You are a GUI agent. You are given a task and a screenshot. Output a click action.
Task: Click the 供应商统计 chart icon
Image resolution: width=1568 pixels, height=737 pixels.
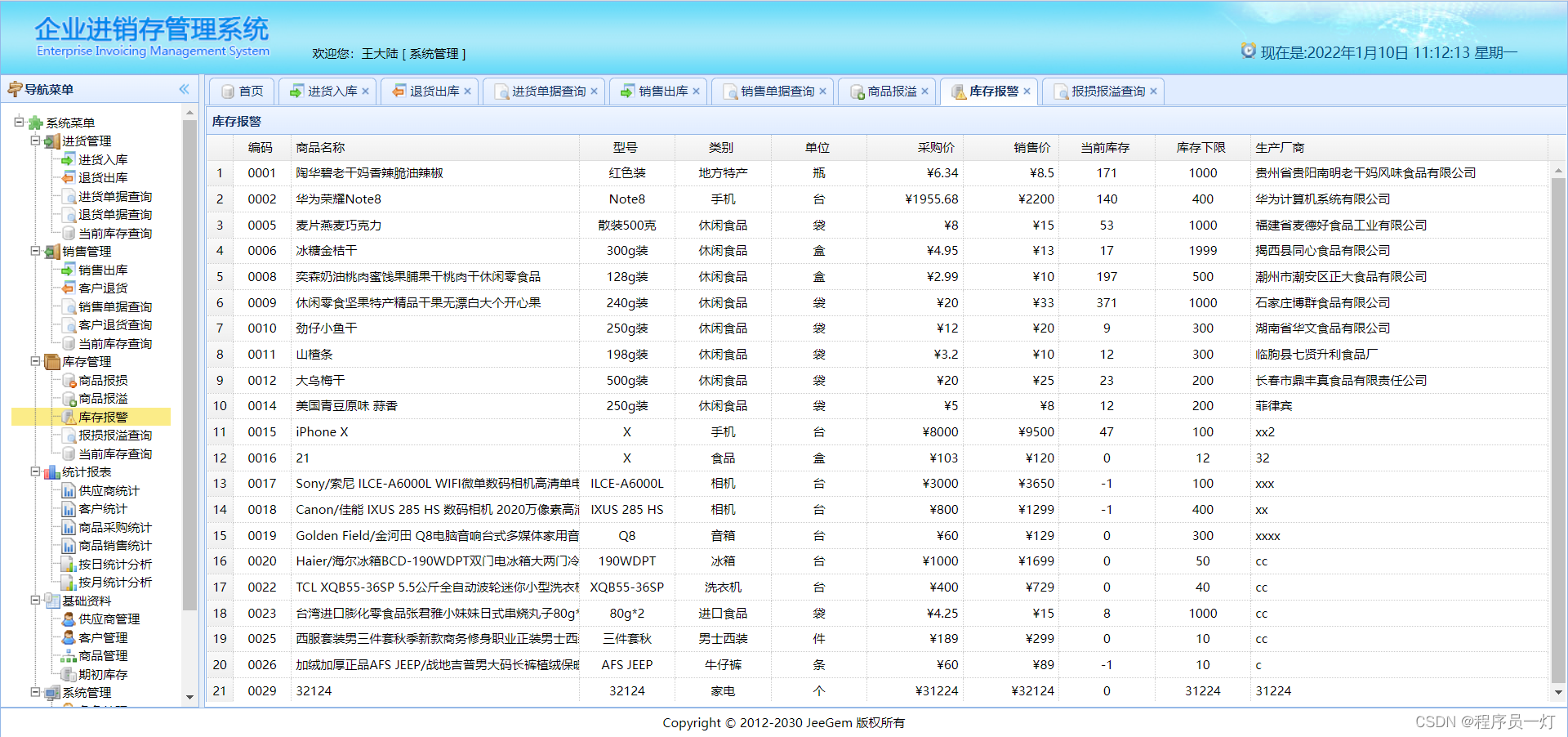point(69,490)
